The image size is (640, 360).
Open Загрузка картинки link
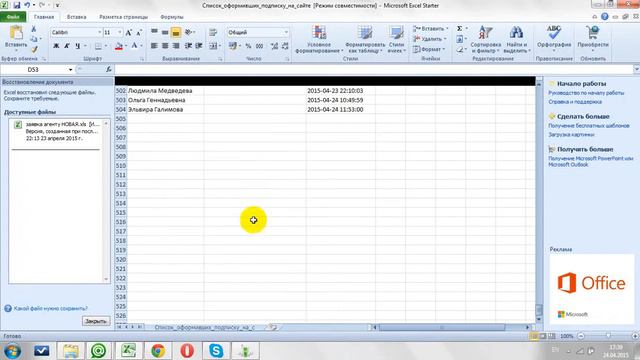coord(571,134)
